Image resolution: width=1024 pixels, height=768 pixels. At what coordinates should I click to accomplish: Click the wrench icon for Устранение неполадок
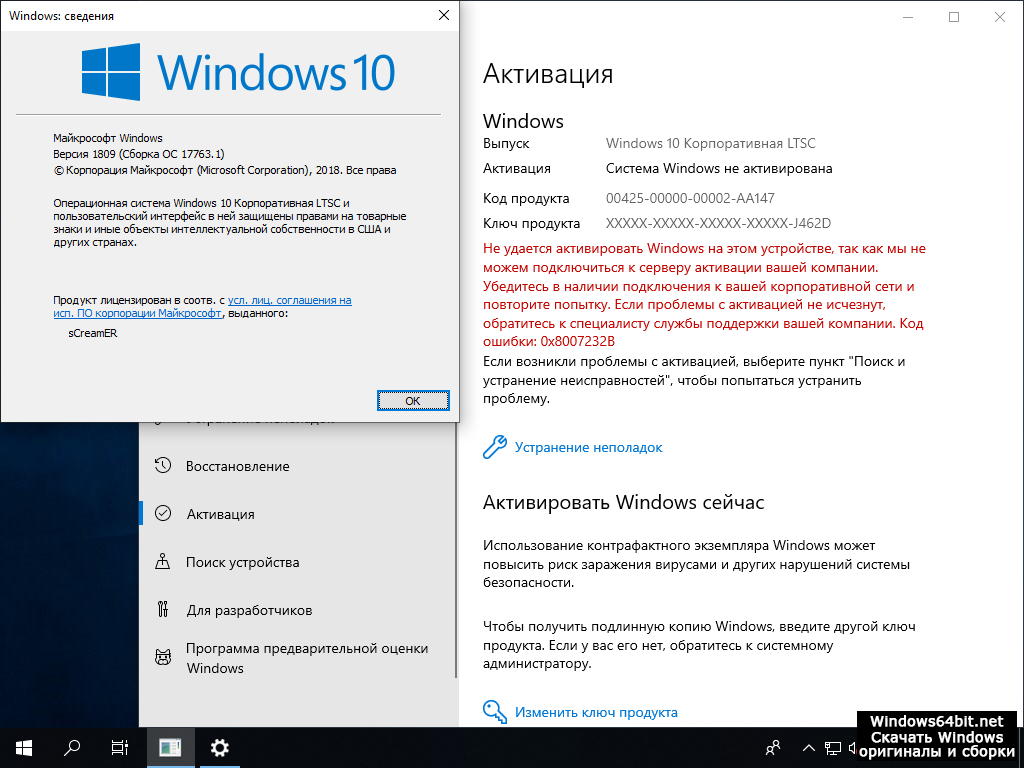[494, 447]
